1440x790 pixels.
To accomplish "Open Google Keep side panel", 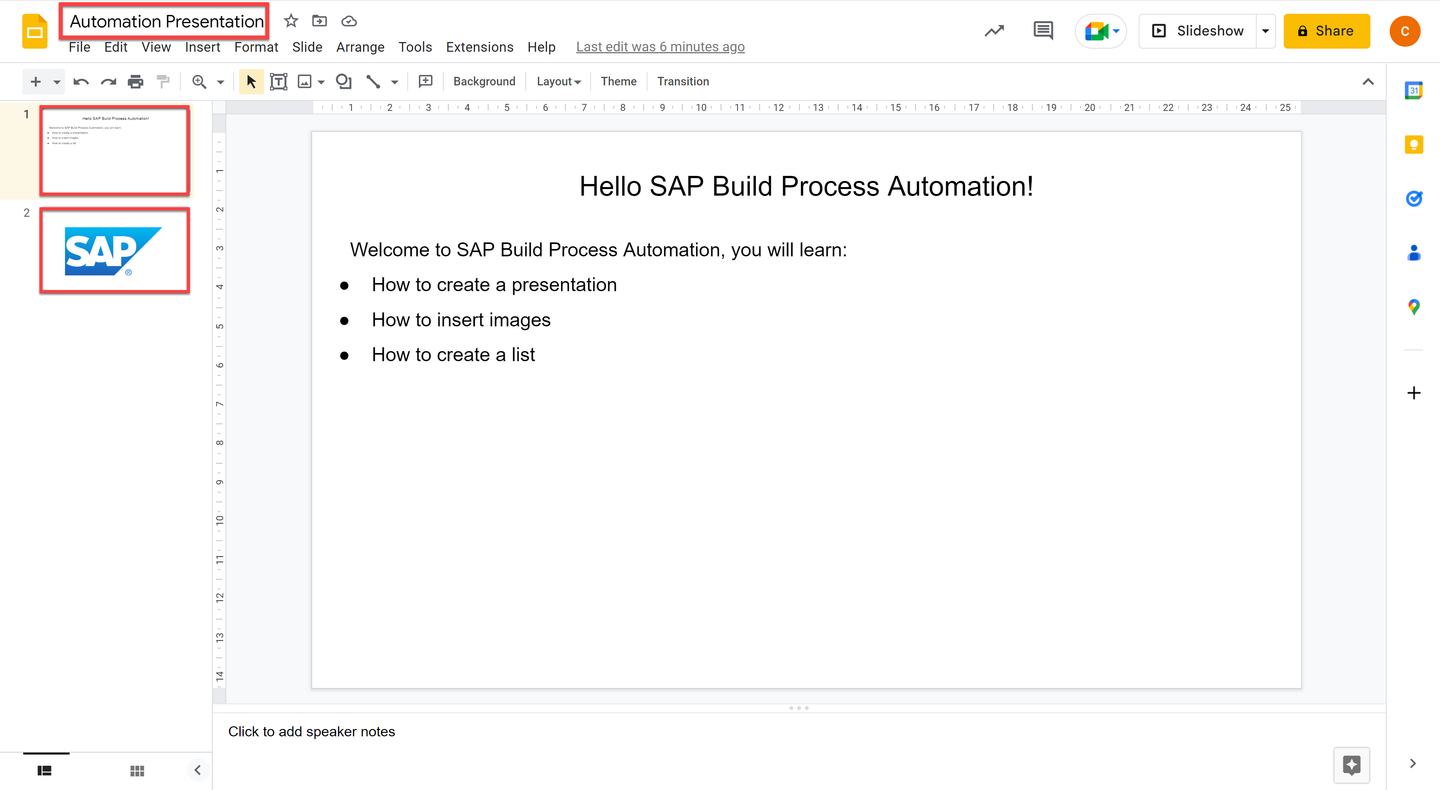I will point(1414,145).
